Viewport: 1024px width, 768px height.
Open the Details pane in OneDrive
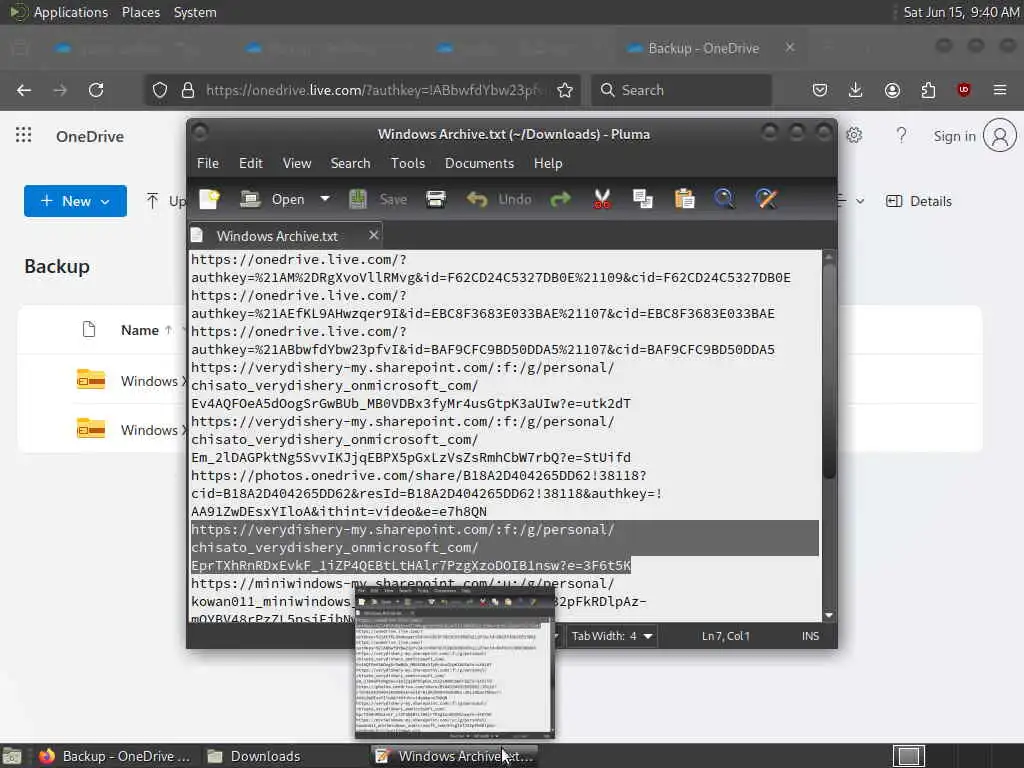point(918,201)
